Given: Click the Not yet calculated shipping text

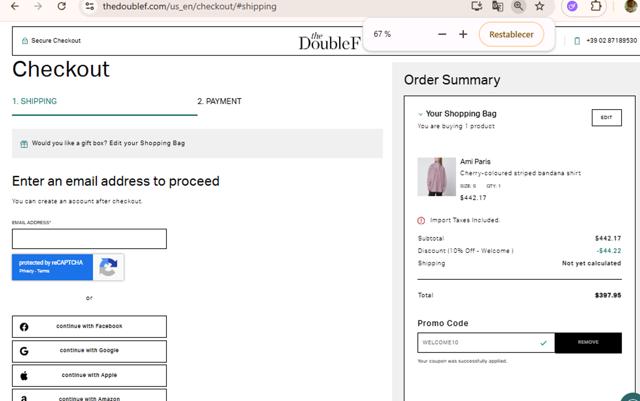Looking at the screenshot, I should 591,263.
